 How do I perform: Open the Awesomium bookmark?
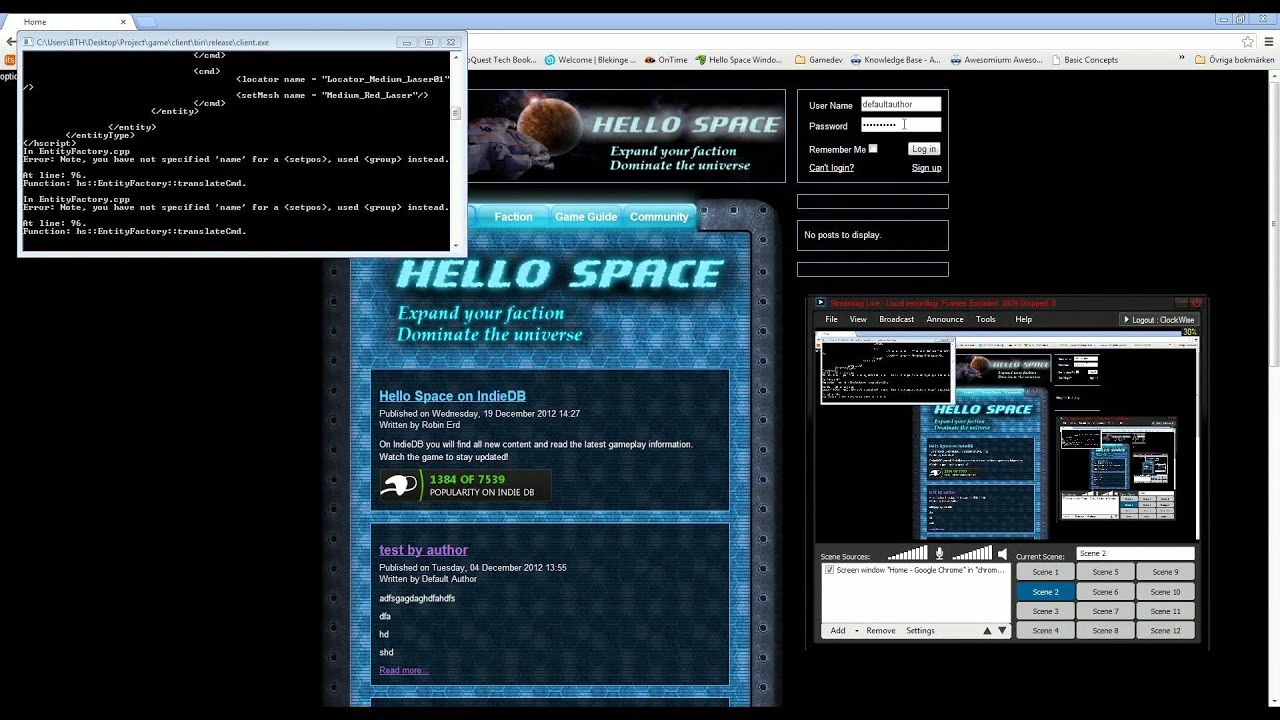[996, 60]
